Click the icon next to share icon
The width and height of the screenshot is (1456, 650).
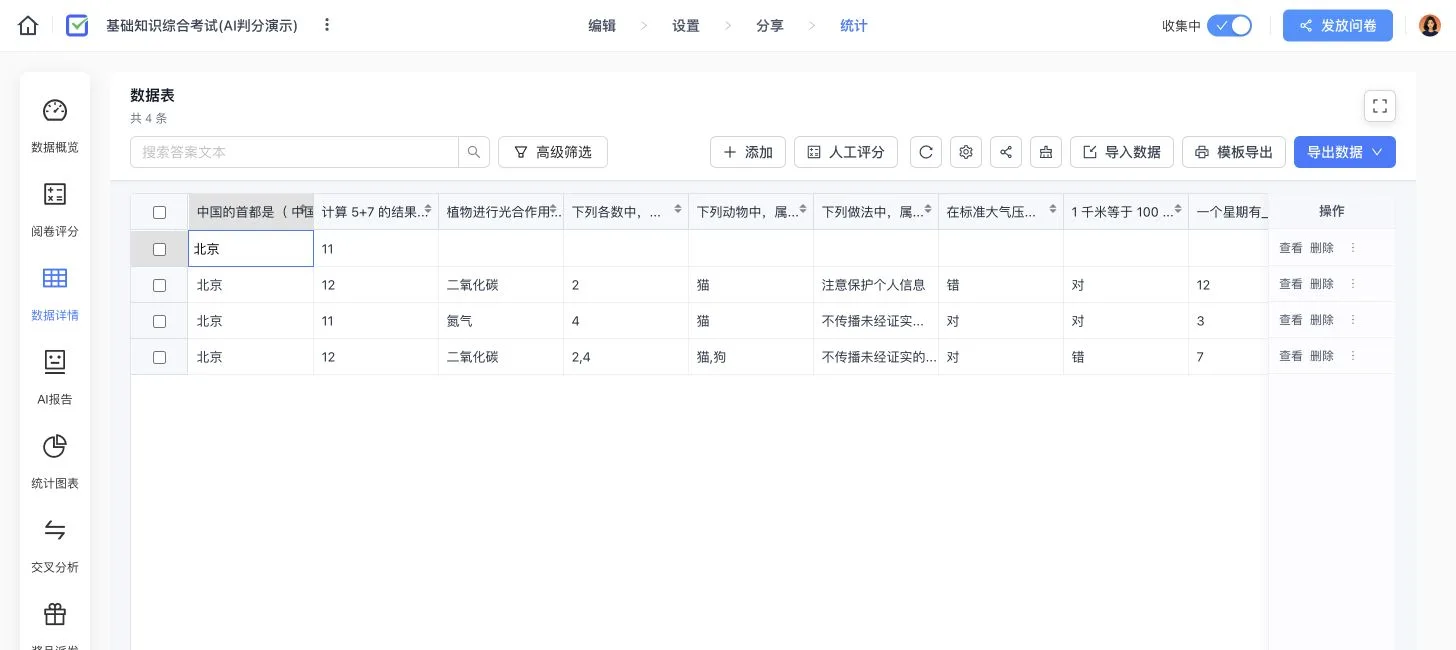pyautogui.click(x=1046, y=152)
